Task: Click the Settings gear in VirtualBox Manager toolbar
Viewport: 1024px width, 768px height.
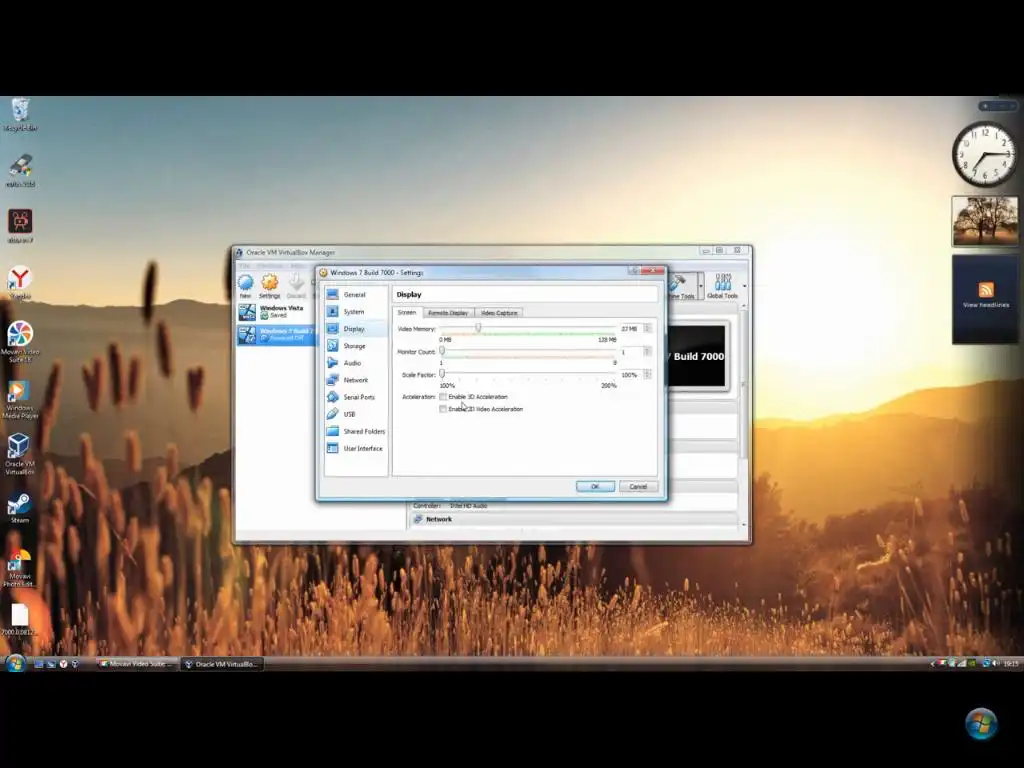Action: 269,286
